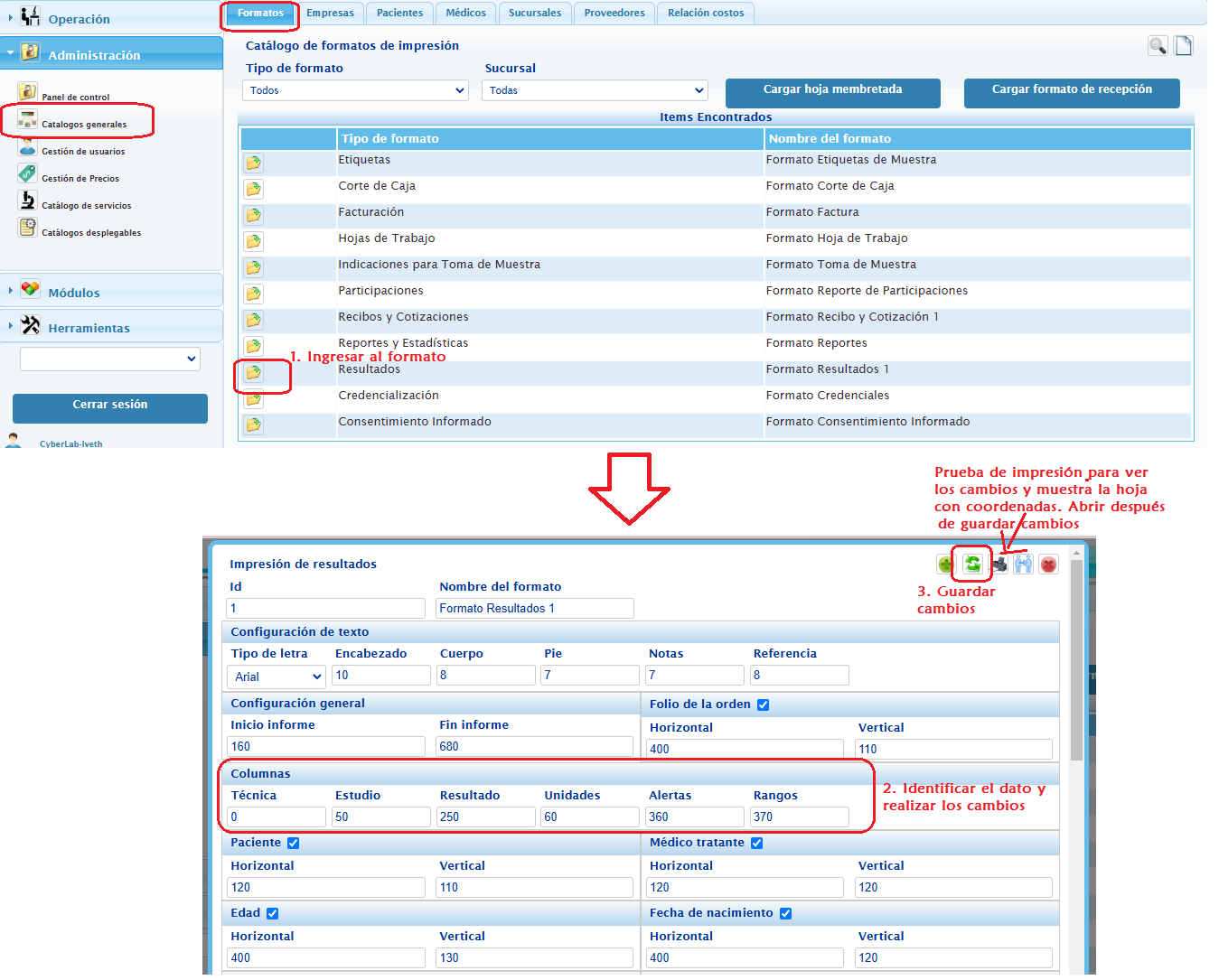This screenshot has width=1219, height=980.
Task: Click the CyberLab-Iveth user link
Action: coord(70,443)
